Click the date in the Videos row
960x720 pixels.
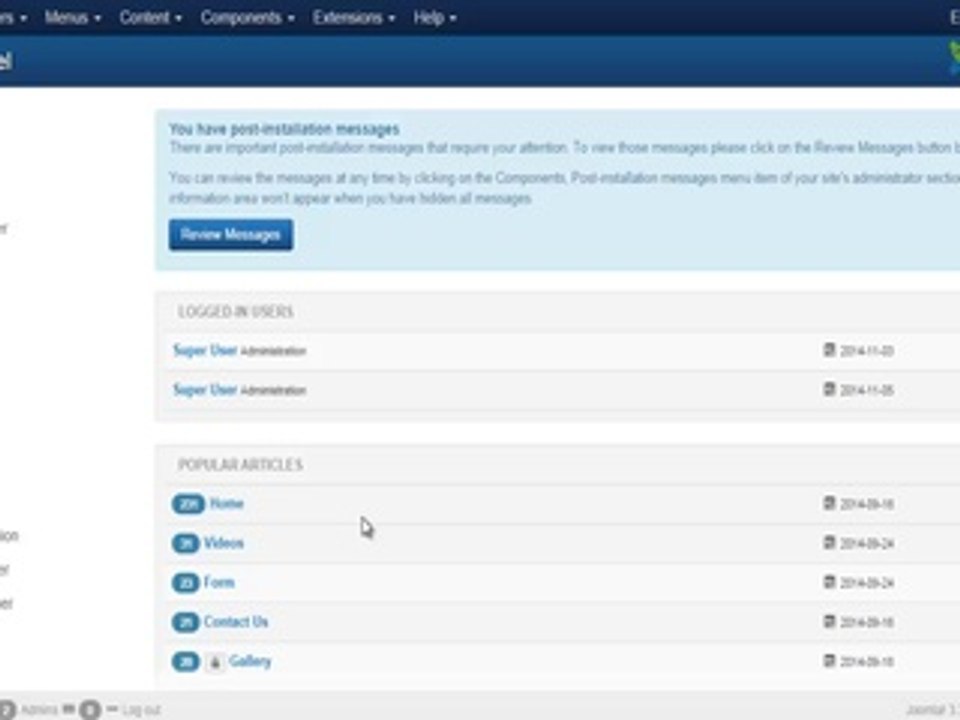point(866,544)
